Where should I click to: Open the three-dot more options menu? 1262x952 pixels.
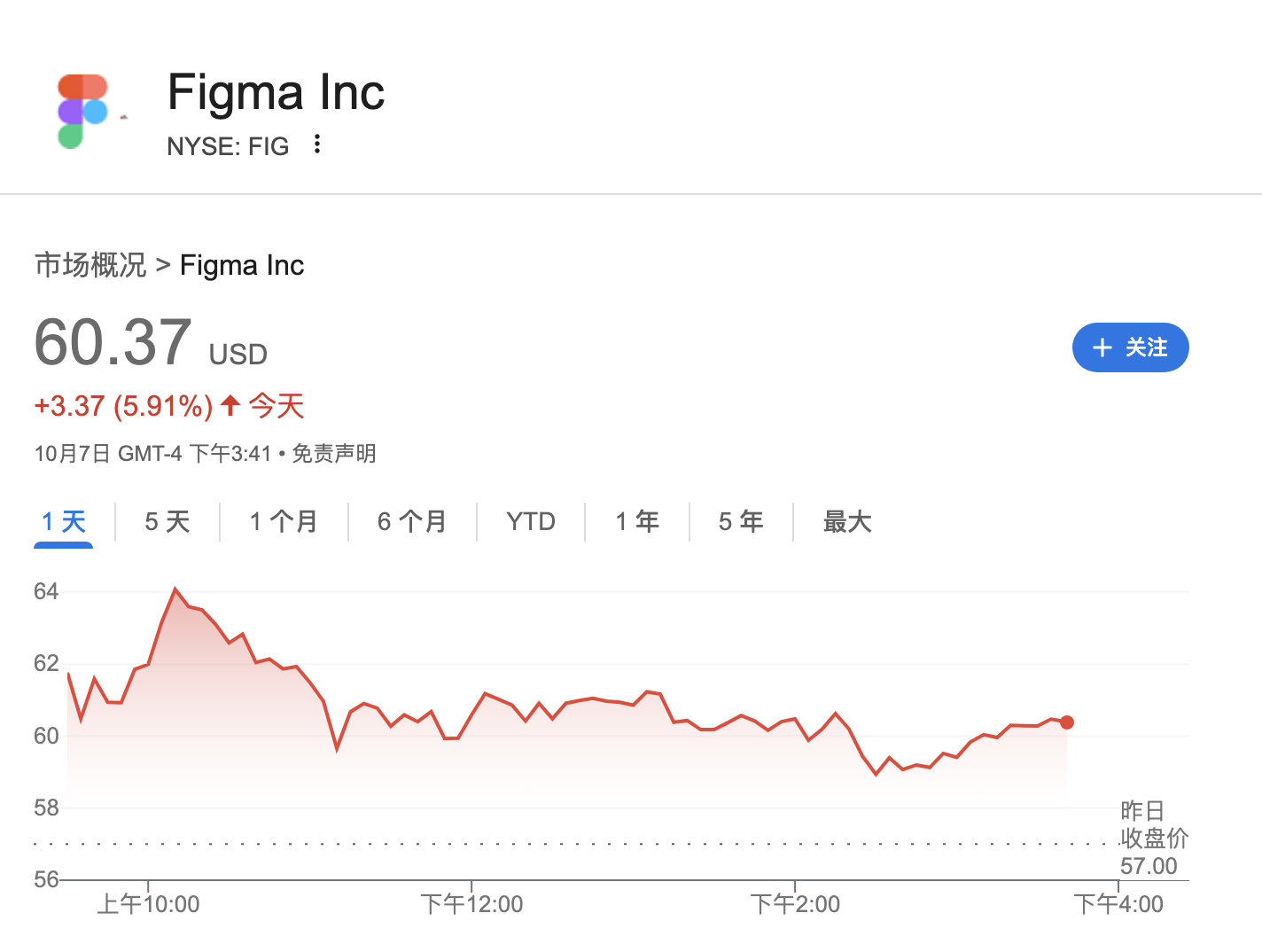tap(317, 144)
